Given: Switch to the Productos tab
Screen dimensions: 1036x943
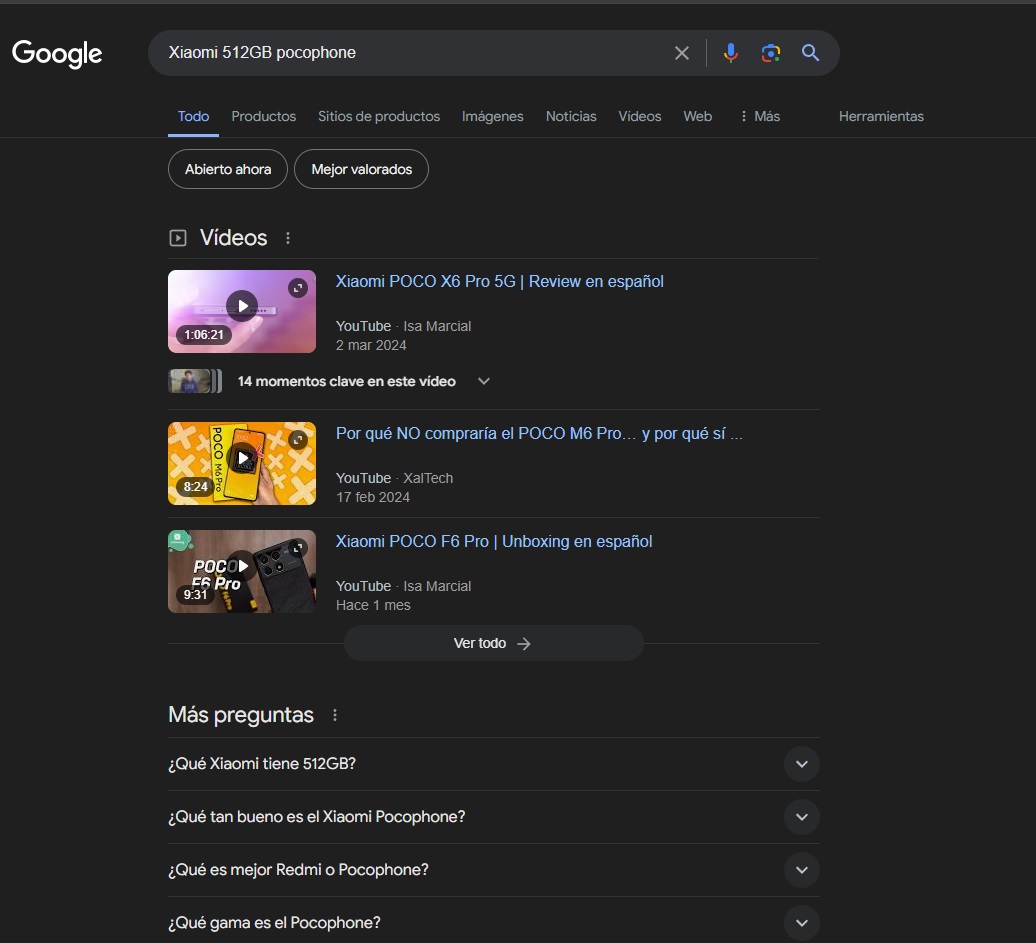Looking at the screenshot, I should (x=263, y=116).
